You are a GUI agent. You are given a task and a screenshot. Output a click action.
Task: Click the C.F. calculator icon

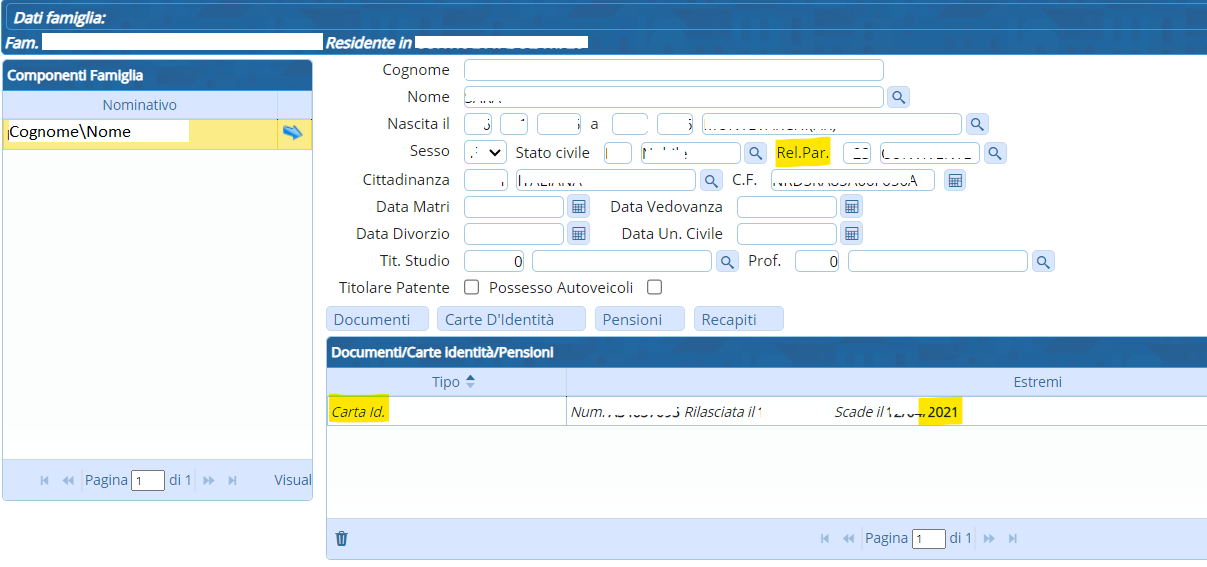(x=955, y=180)
